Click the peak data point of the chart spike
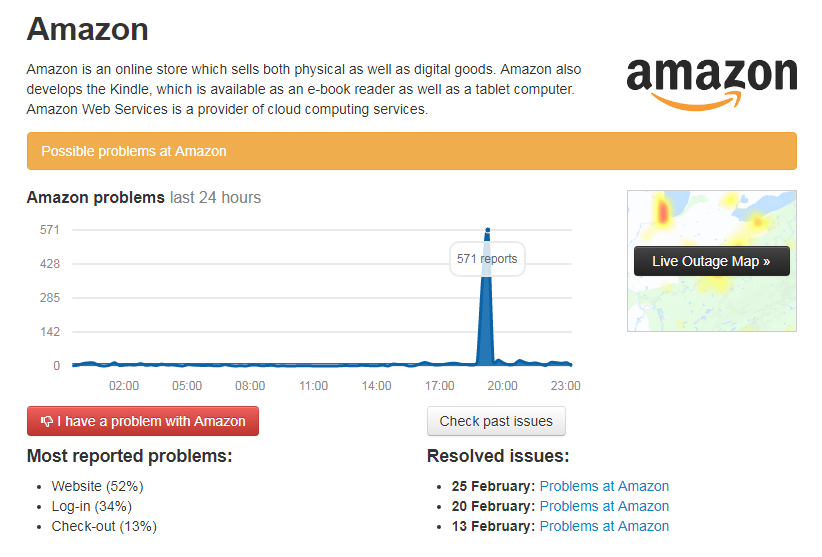This screenshot has height=557, width=822. click(487, 231)
